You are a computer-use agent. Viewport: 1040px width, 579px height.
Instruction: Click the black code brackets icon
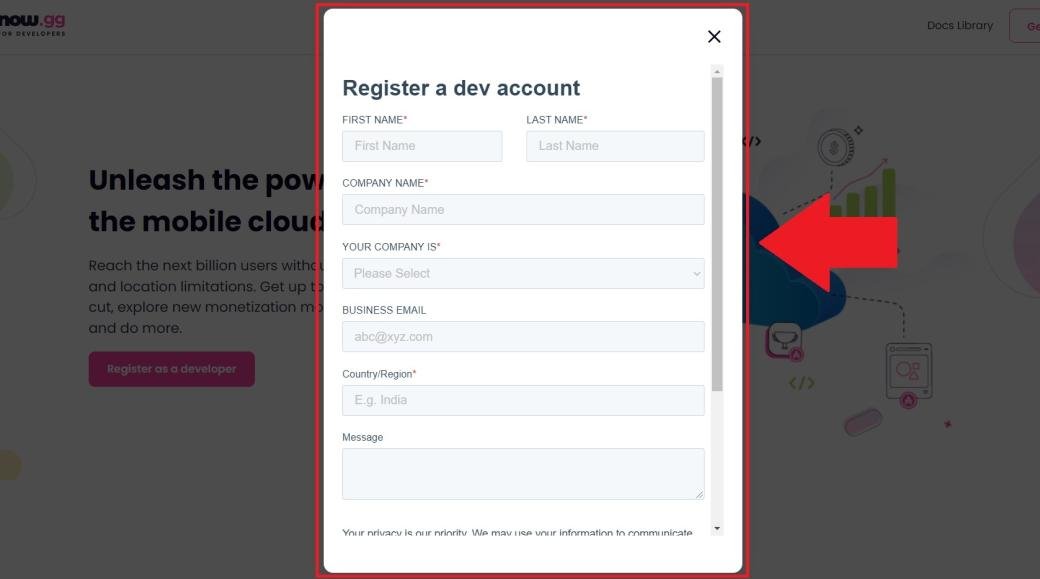pyautogui.click(x=751, y=141)
